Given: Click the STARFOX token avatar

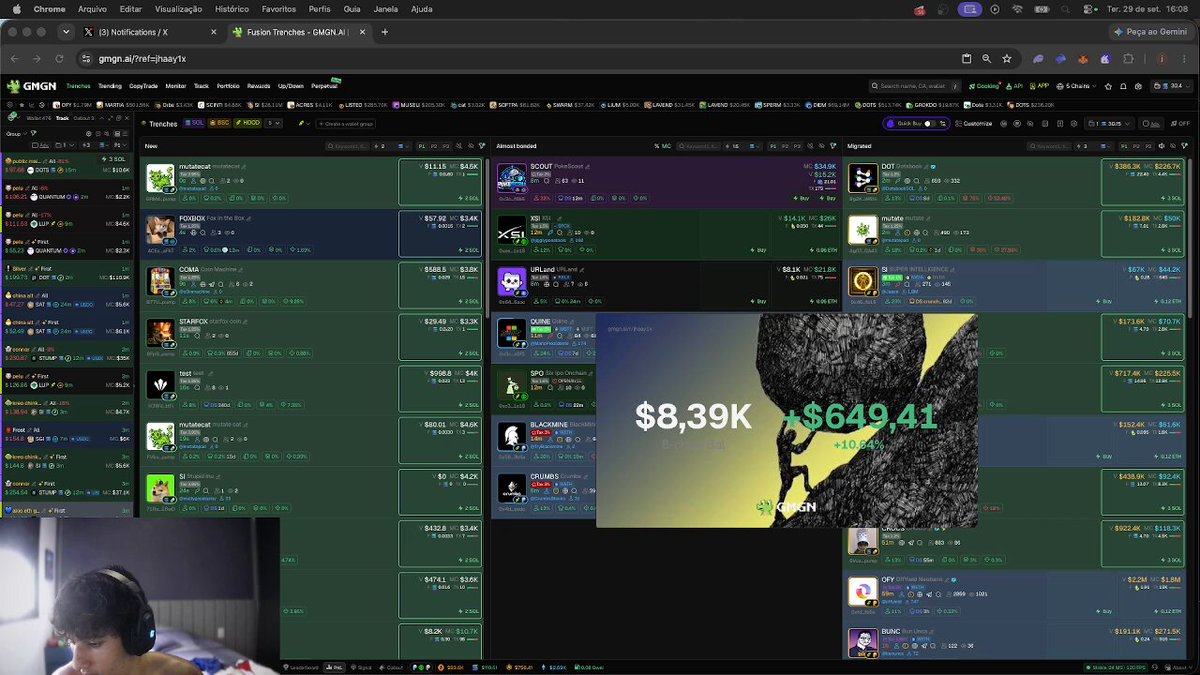Looking at the screenshot, I should click(x=161, y=333).
